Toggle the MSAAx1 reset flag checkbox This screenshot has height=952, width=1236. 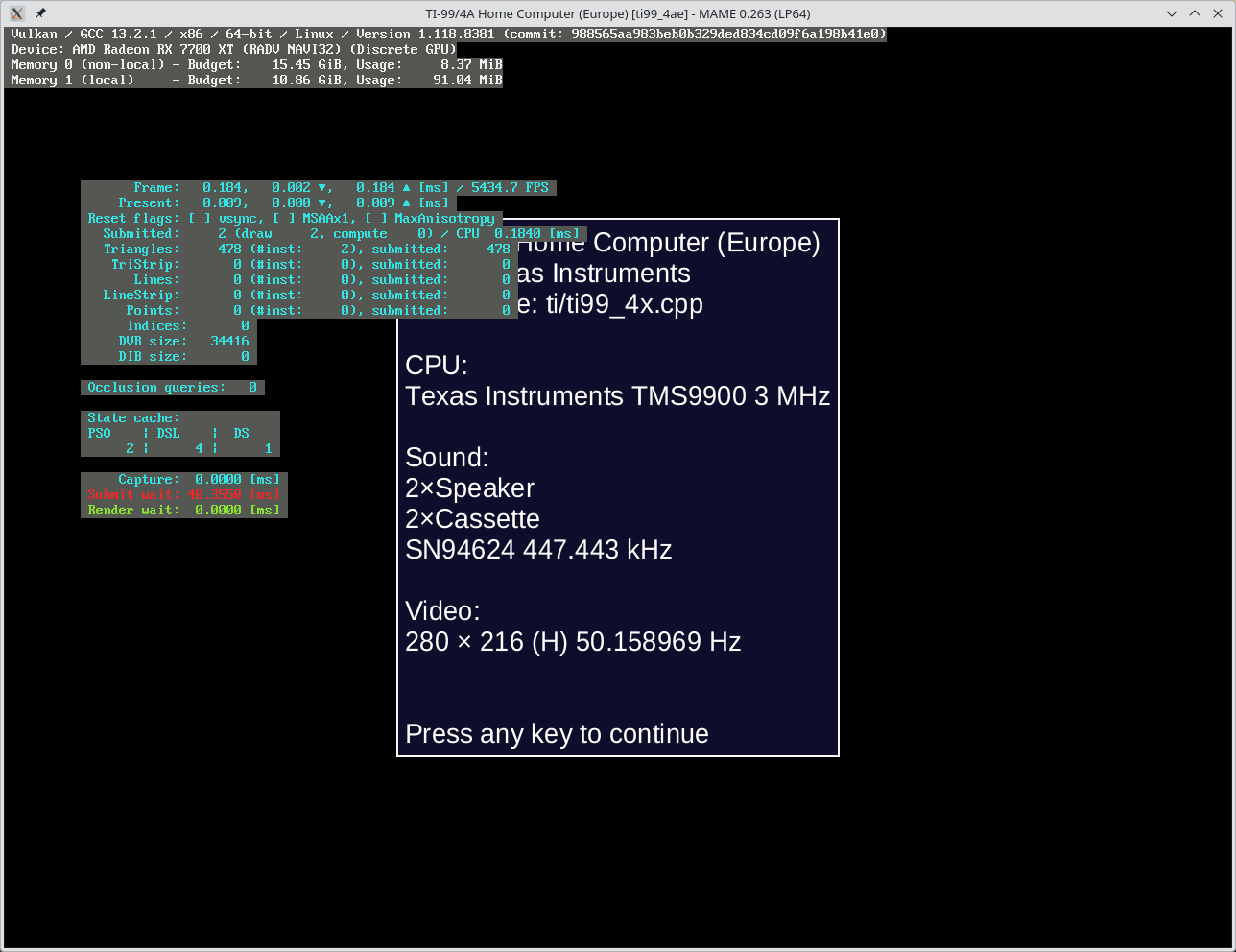284,219
